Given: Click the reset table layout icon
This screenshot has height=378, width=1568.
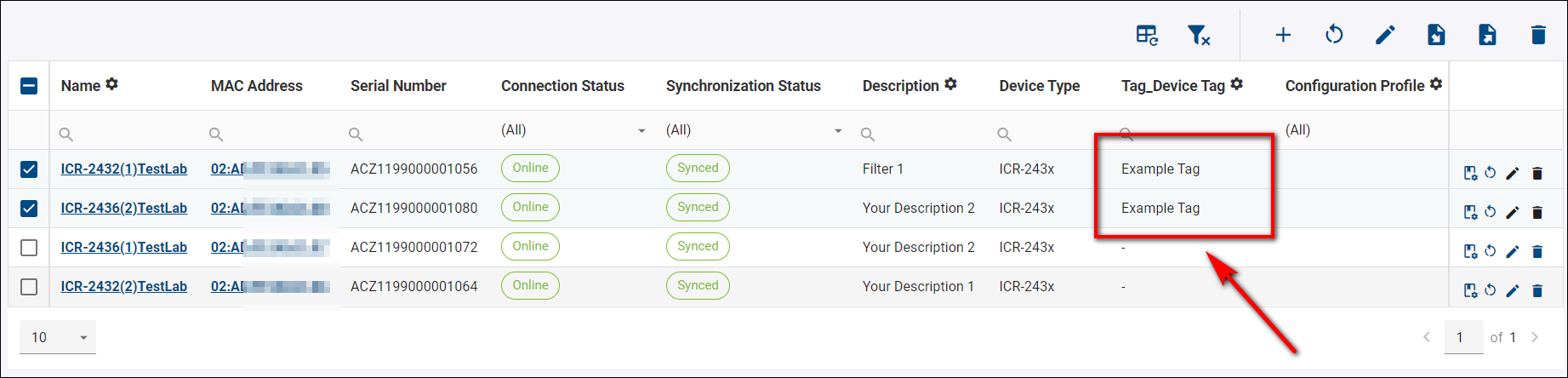Looking at the screenshot, I should coord(1147,35).
